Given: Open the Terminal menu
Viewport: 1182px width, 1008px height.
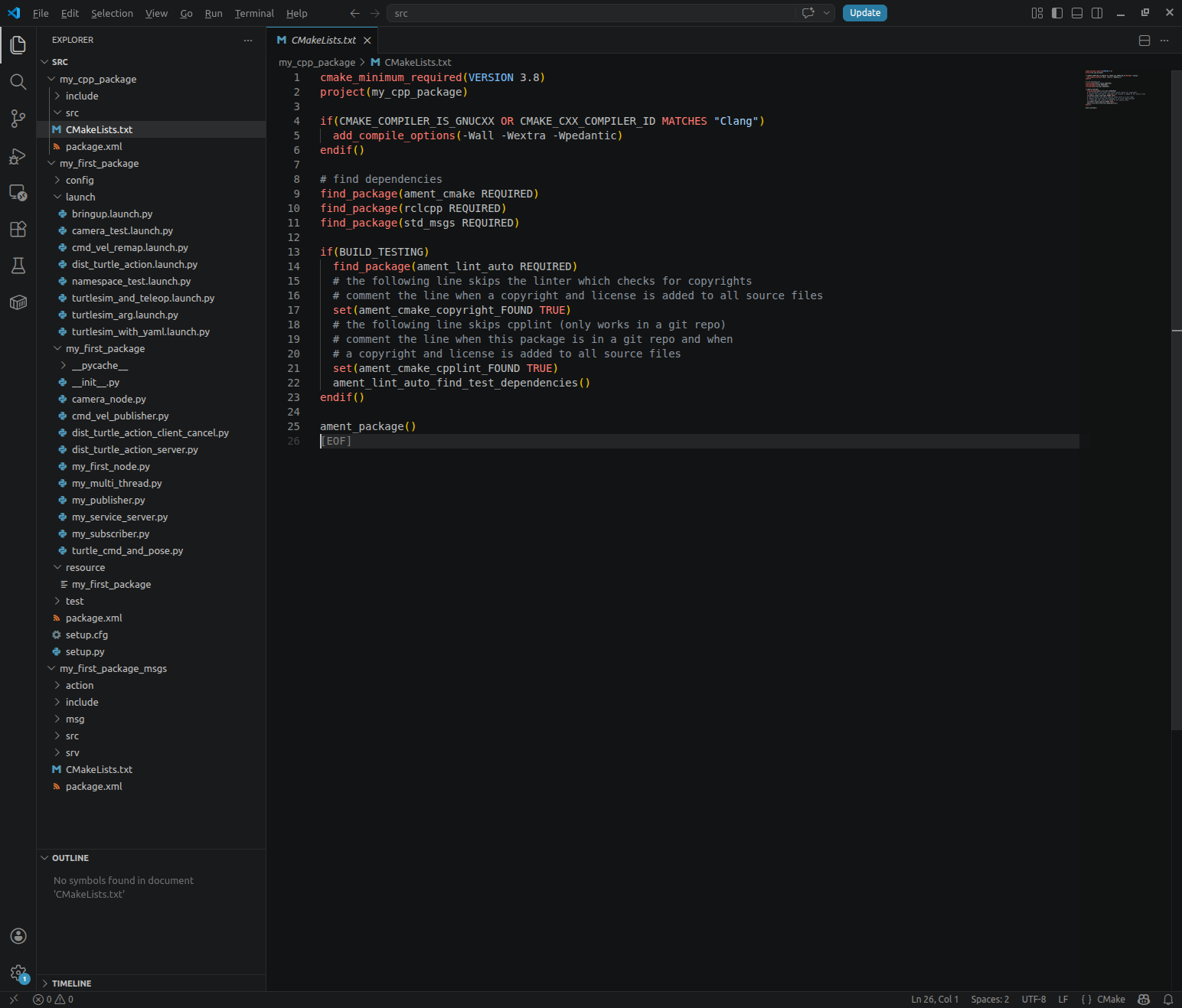Looking at the screenshot, I should click(254, 13).
